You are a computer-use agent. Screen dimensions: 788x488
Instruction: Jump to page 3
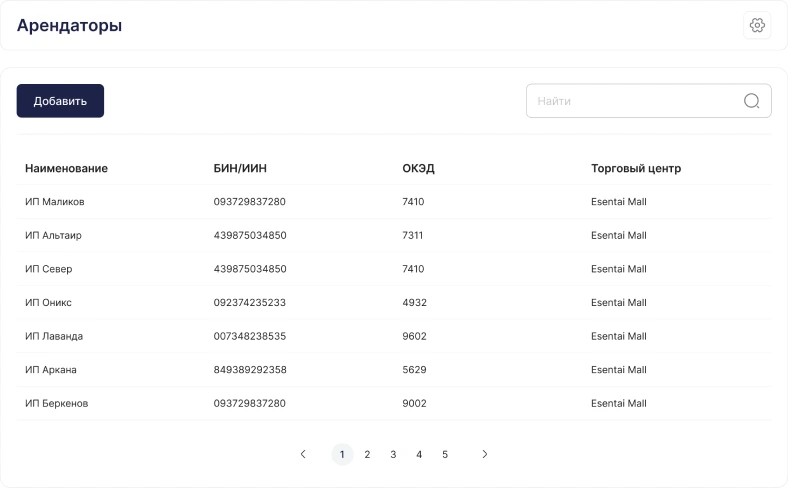tap(393, 454)
